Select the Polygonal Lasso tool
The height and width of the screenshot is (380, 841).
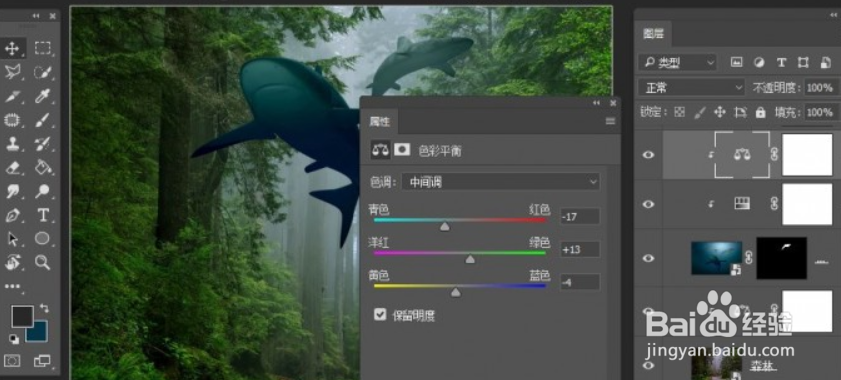12,72
